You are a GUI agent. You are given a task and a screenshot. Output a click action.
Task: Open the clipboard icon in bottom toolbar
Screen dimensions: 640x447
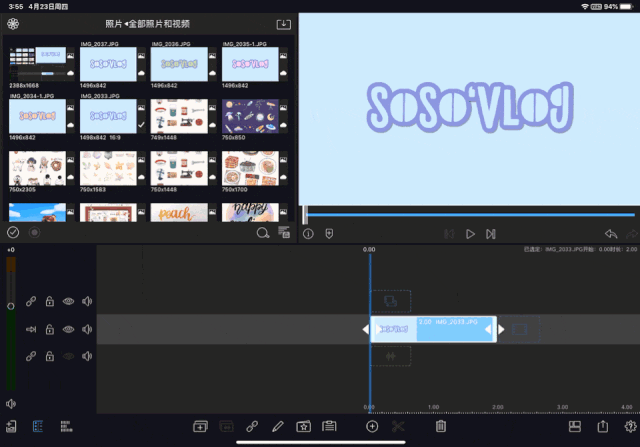click(329, 427)
